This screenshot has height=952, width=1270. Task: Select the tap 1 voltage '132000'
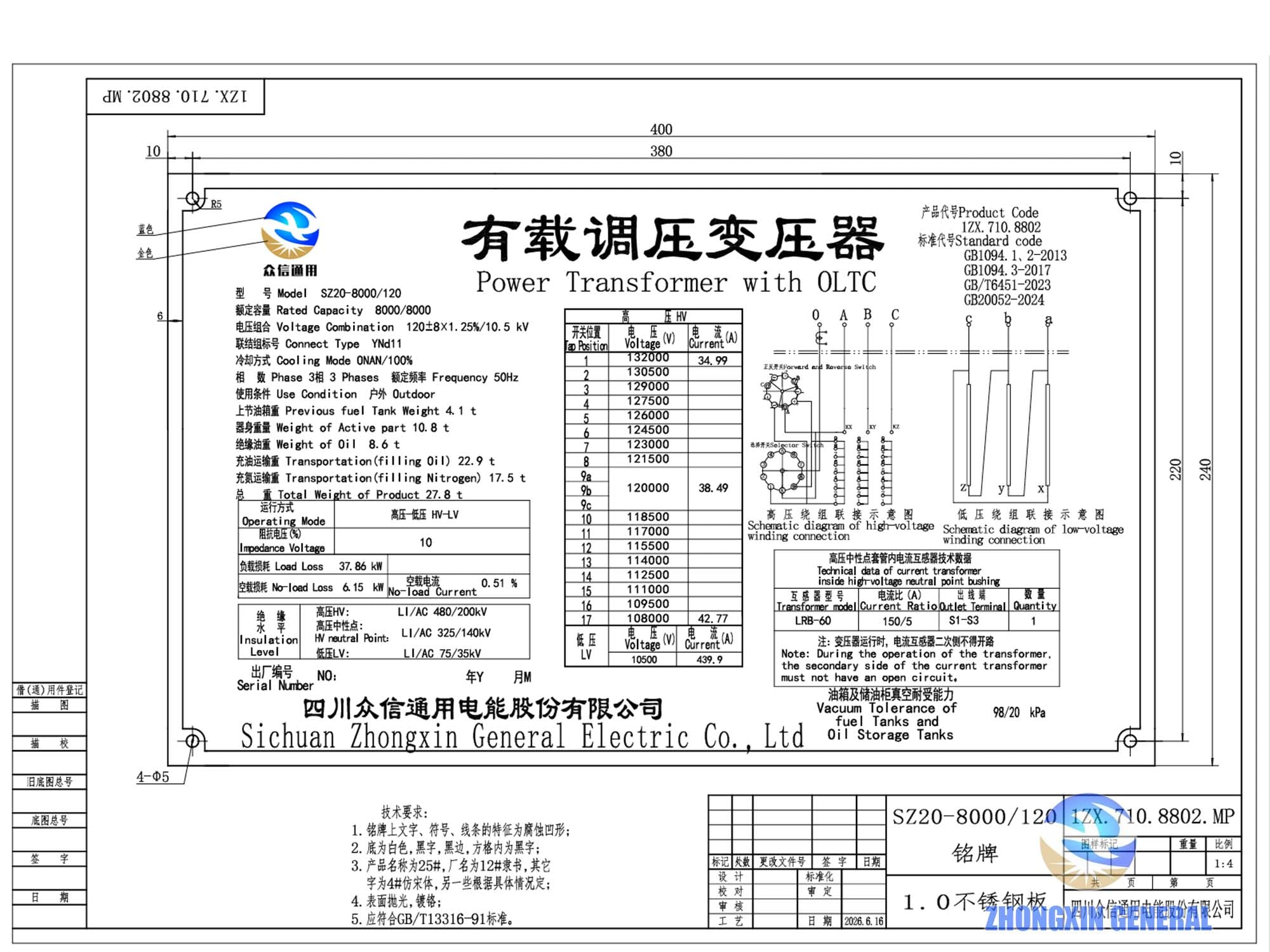pyautogui.click(x=648, y=357)
